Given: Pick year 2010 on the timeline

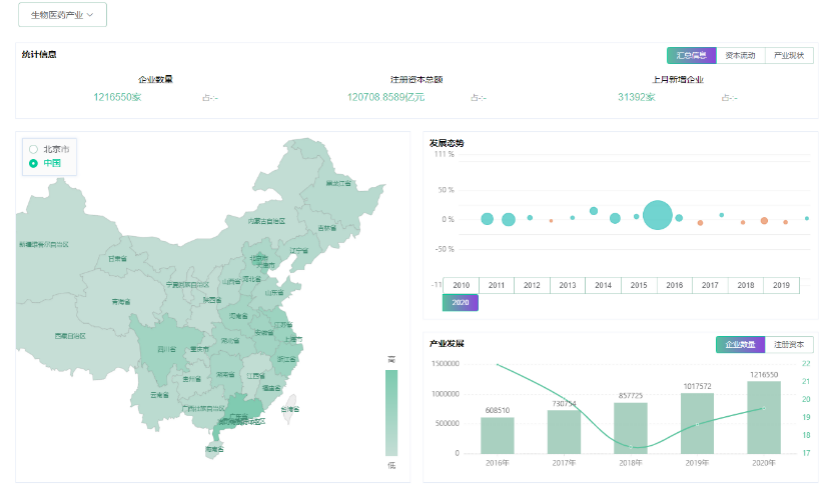Looking at the screenshot, I should (x=461, y=286).
